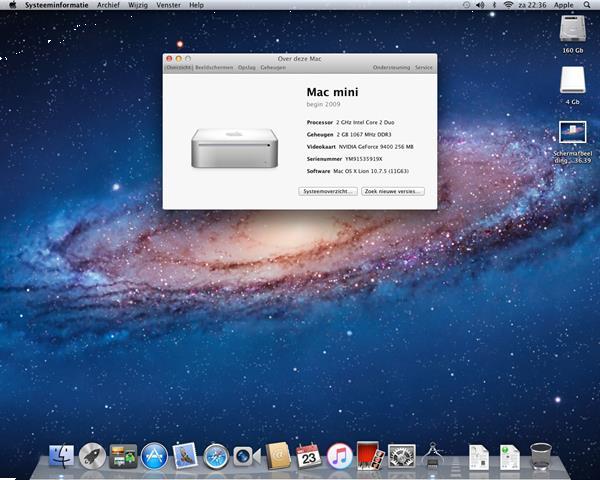This screenshot has height=480, width=600.
Task: Open Finder from the dock
Action: [x=61, y=456]
